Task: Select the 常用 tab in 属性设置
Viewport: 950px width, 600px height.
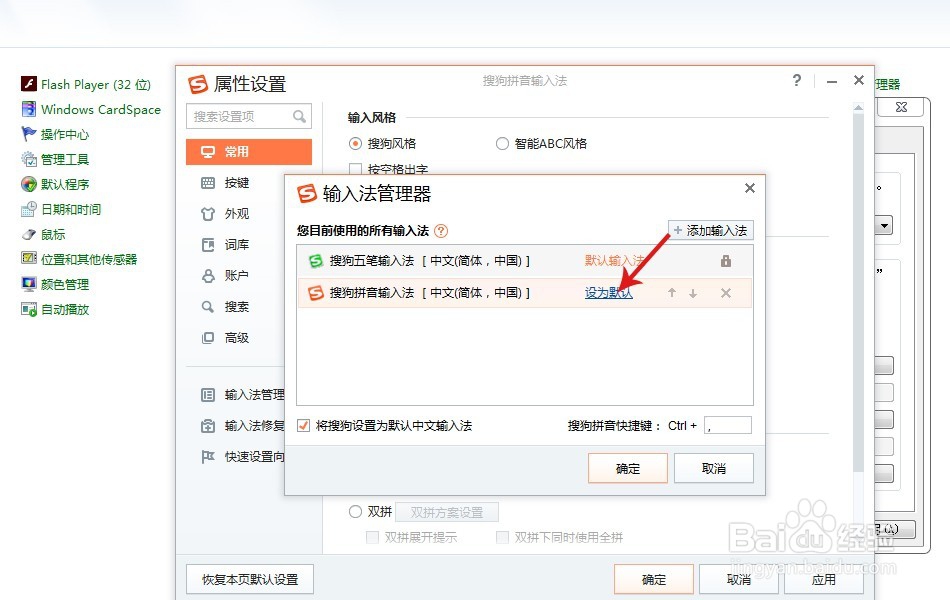Action: click(x=249, y=152)
